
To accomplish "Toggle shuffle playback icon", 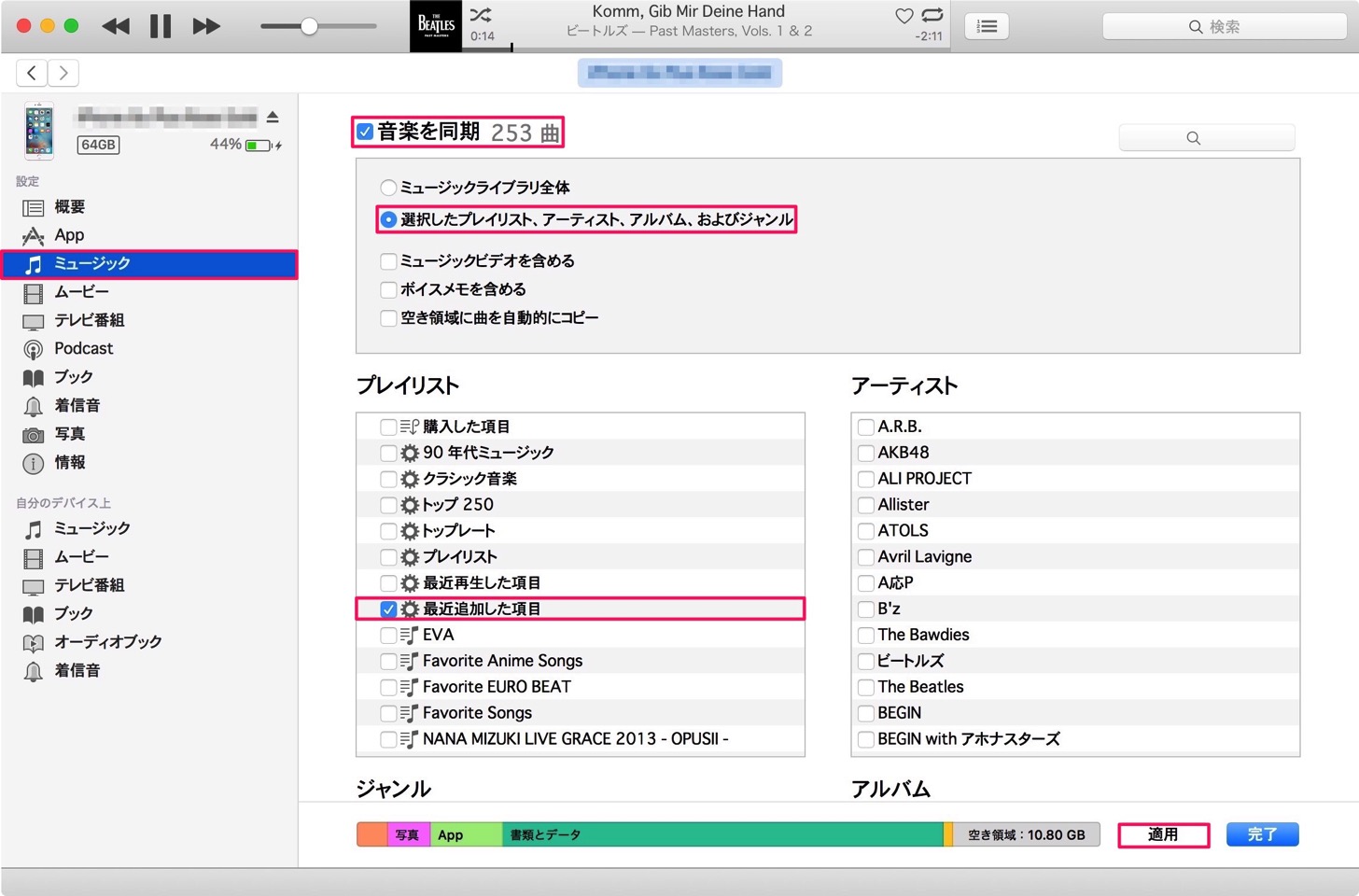I will click(x=481, y=15).
